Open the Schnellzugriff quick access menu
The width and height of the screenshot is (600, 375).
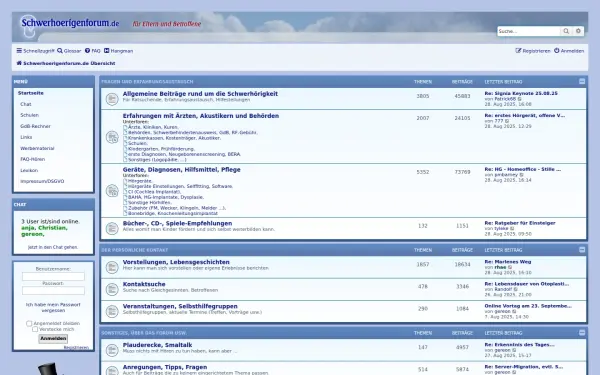(x=35, y=51)
